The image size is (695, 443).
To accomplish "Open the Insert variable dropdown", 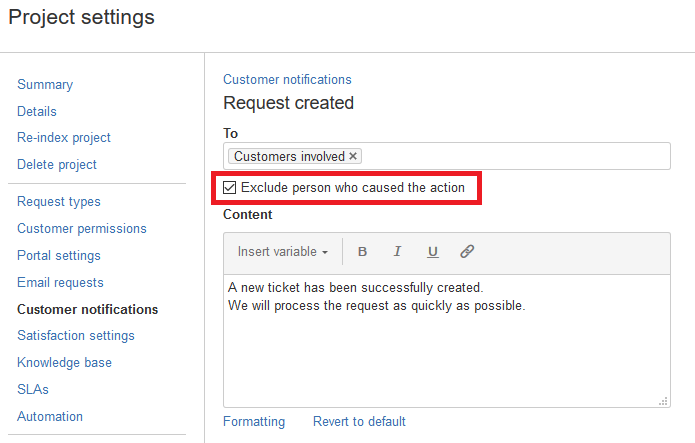I will 283,252.
